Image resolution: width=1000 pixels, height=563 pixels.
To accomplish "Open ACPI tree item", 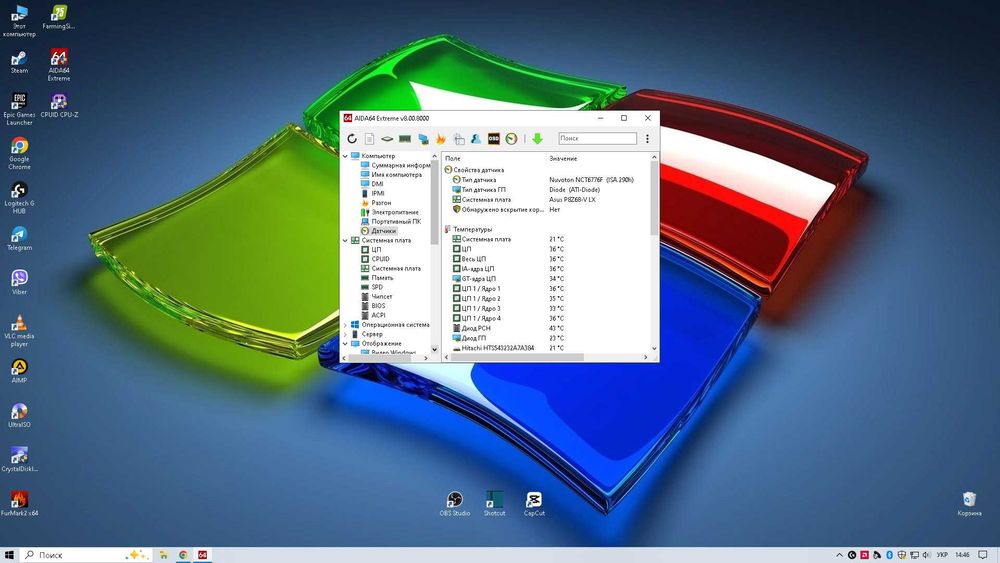I will pos(373,315).
